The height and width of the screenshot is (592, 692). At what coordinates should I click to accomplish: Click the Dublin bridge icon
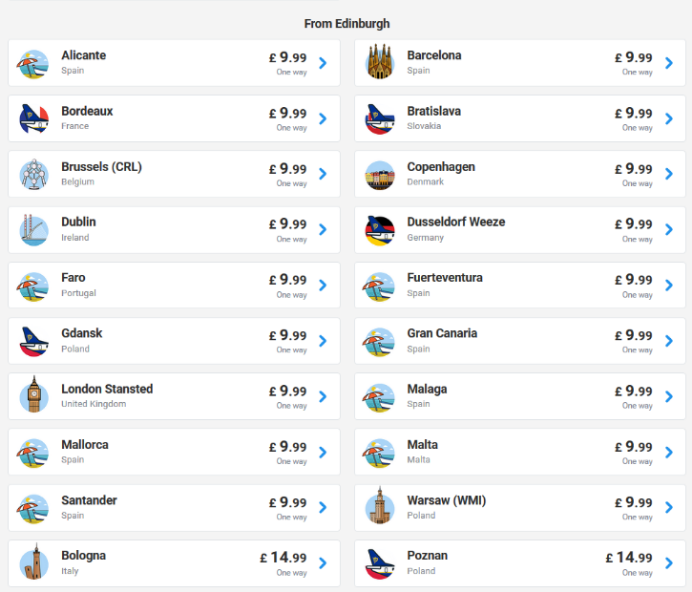click(x=34, y=230)
